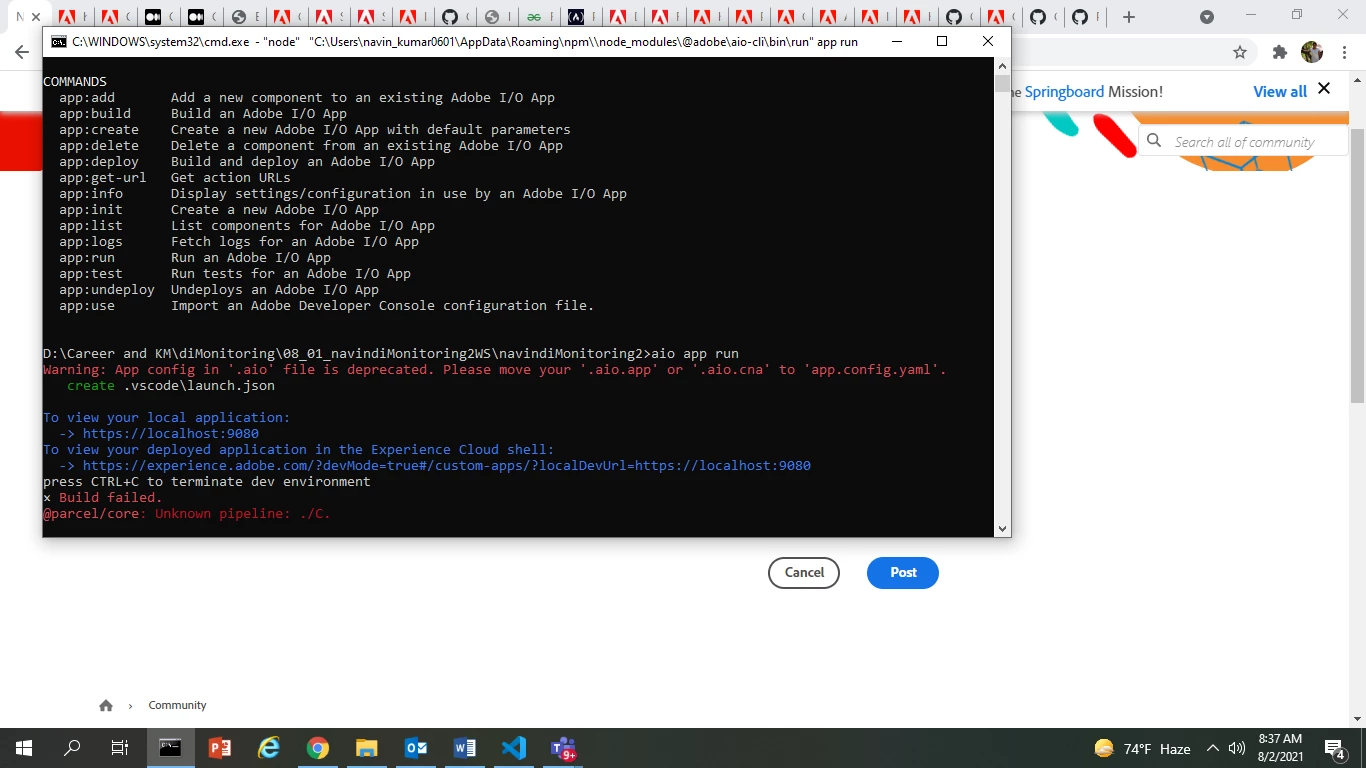Open Chrome extensions puzzle icon
1366x768 pixels.
tap(1279, 52)
